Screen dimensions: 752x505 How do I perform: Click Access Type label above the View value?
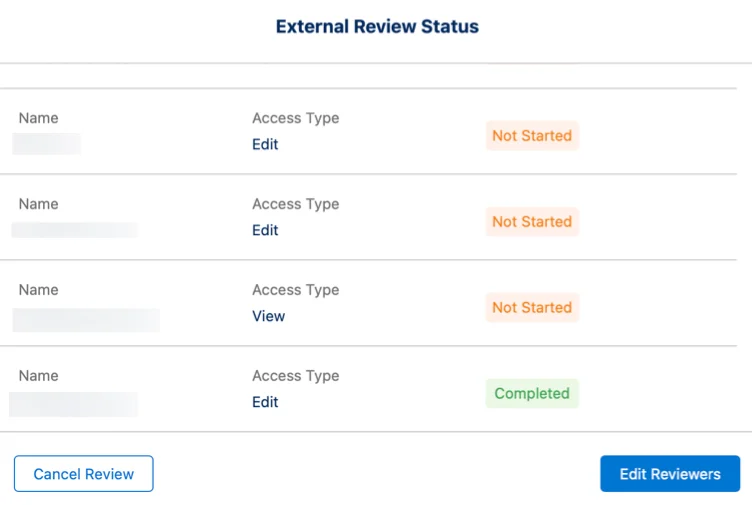click(x=295, y=290)
